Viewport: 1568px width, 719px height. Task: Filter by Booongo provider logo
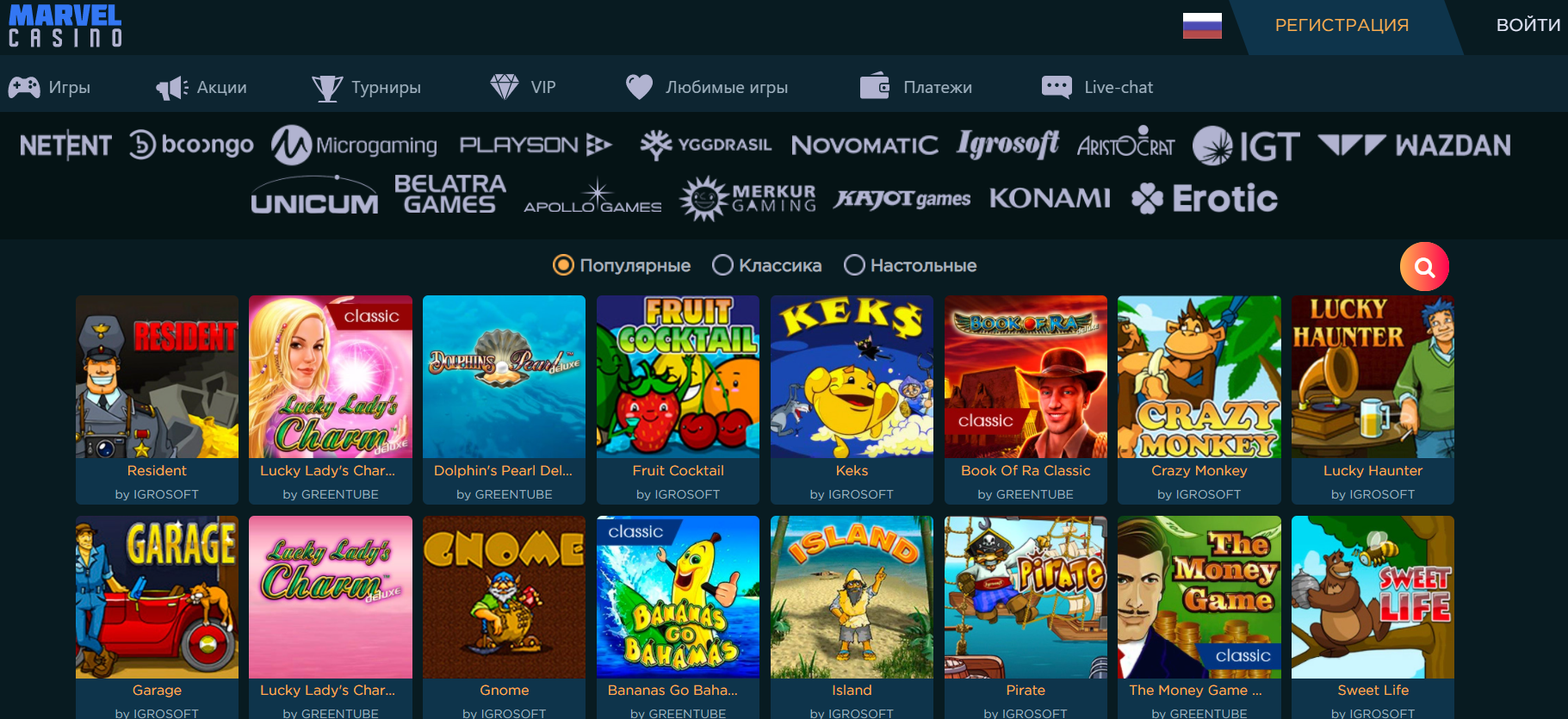[191, 145]
